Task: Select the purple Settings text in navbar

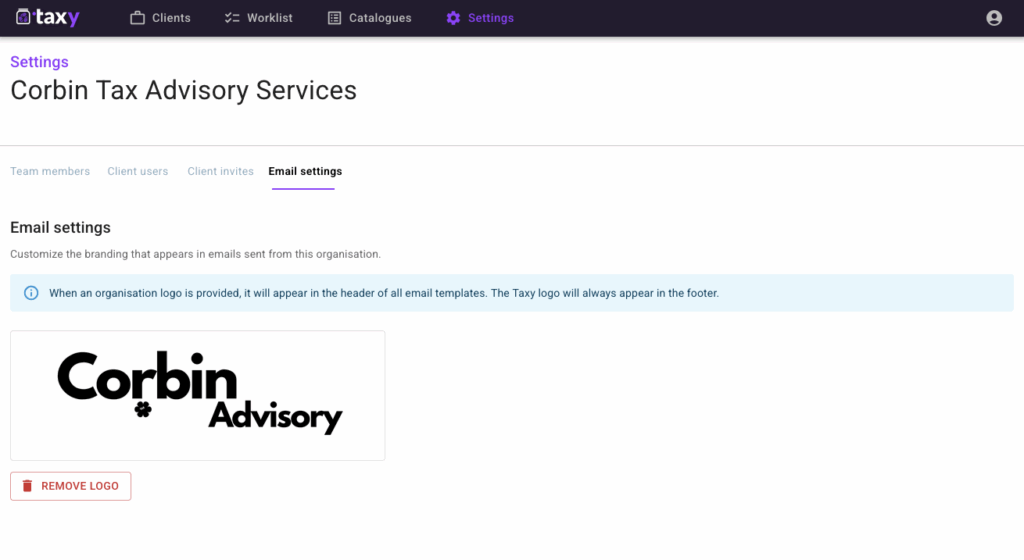Action: tap(490, 18)
